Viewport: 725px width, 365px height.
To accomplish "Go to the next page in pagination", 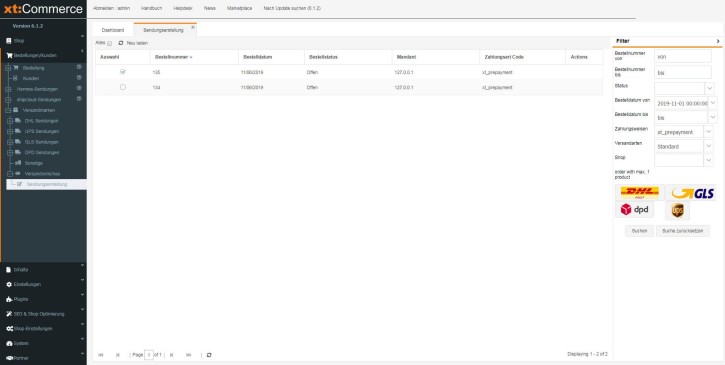I will click(172, 355).
